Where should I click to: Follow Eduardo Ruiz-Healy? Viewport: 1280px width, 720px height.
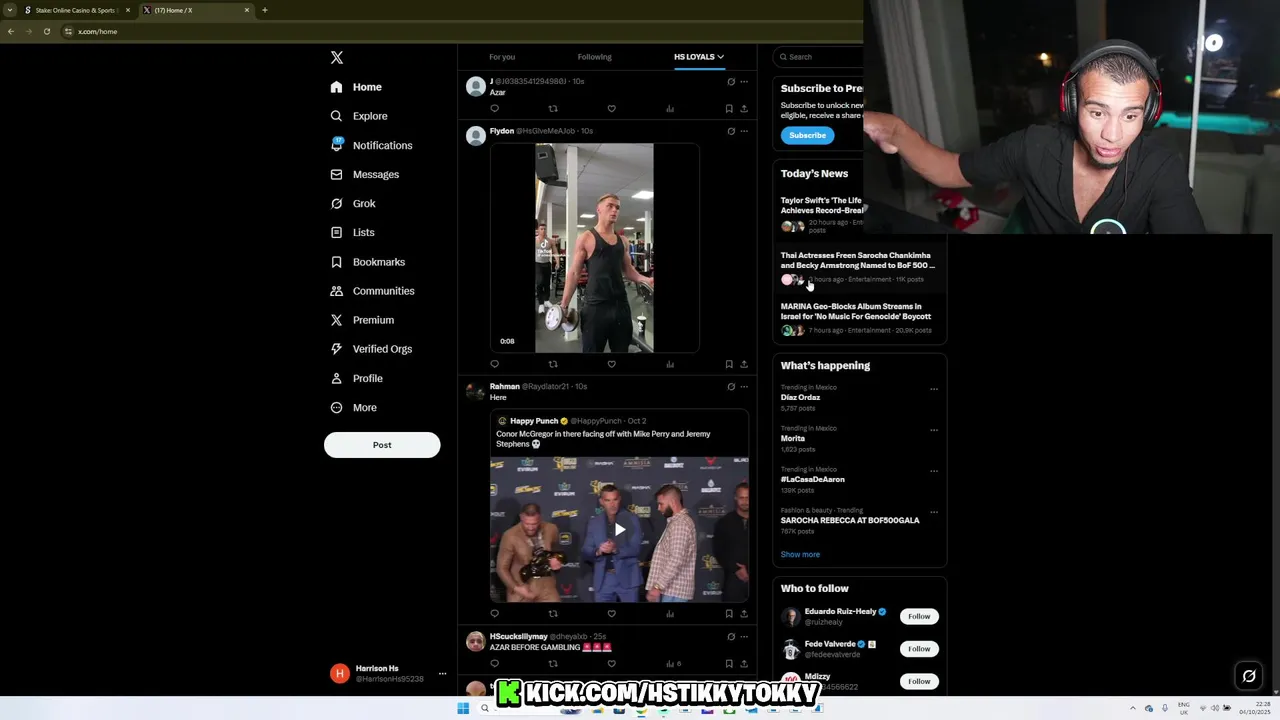pos(919,616)
